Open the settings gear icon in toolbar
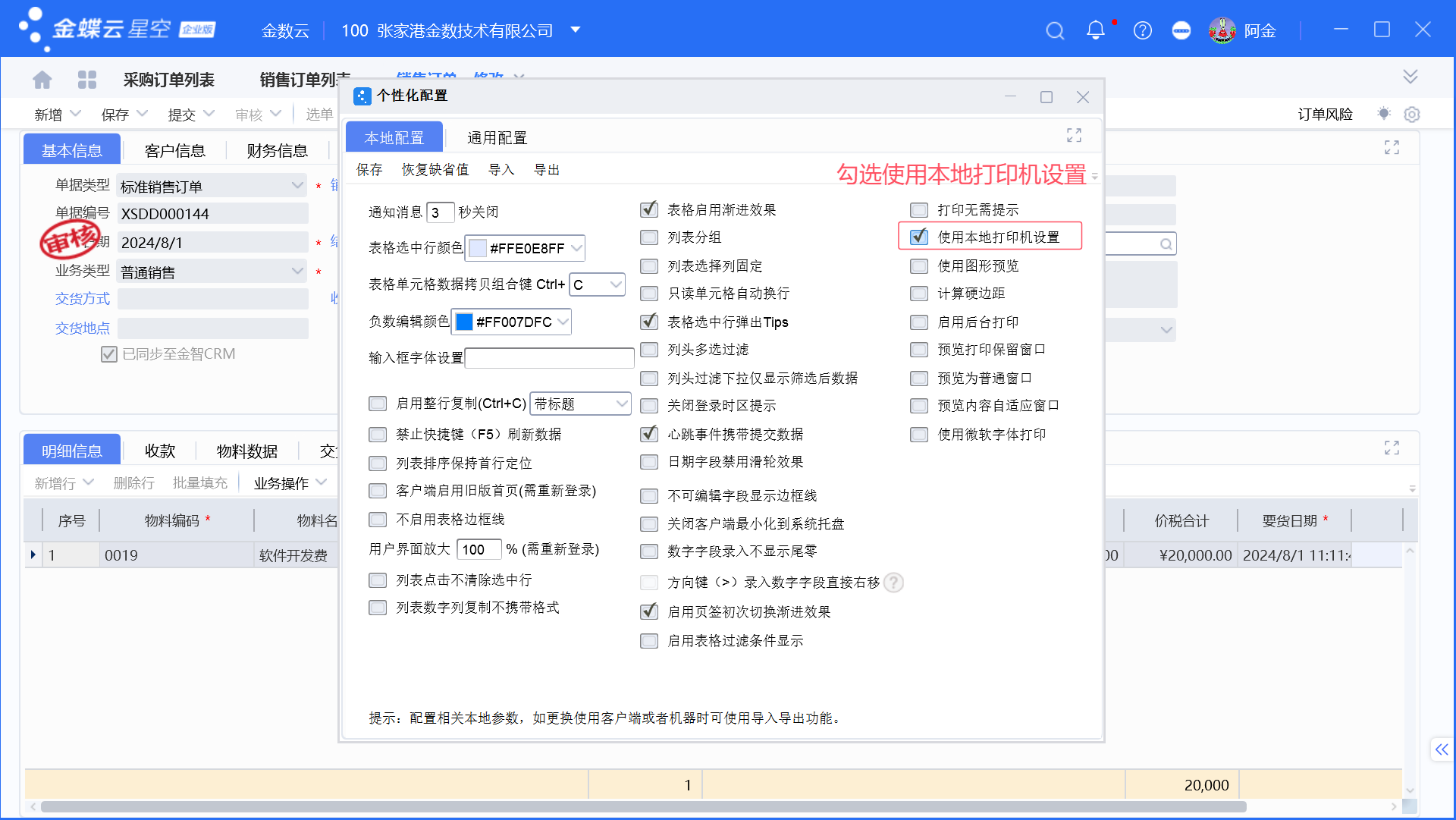 tap(1411, 114)
